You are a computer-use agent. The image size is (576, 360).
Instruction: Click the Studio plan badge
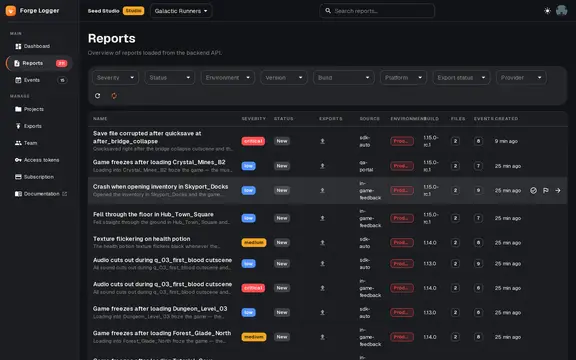(x=133, y=11)
